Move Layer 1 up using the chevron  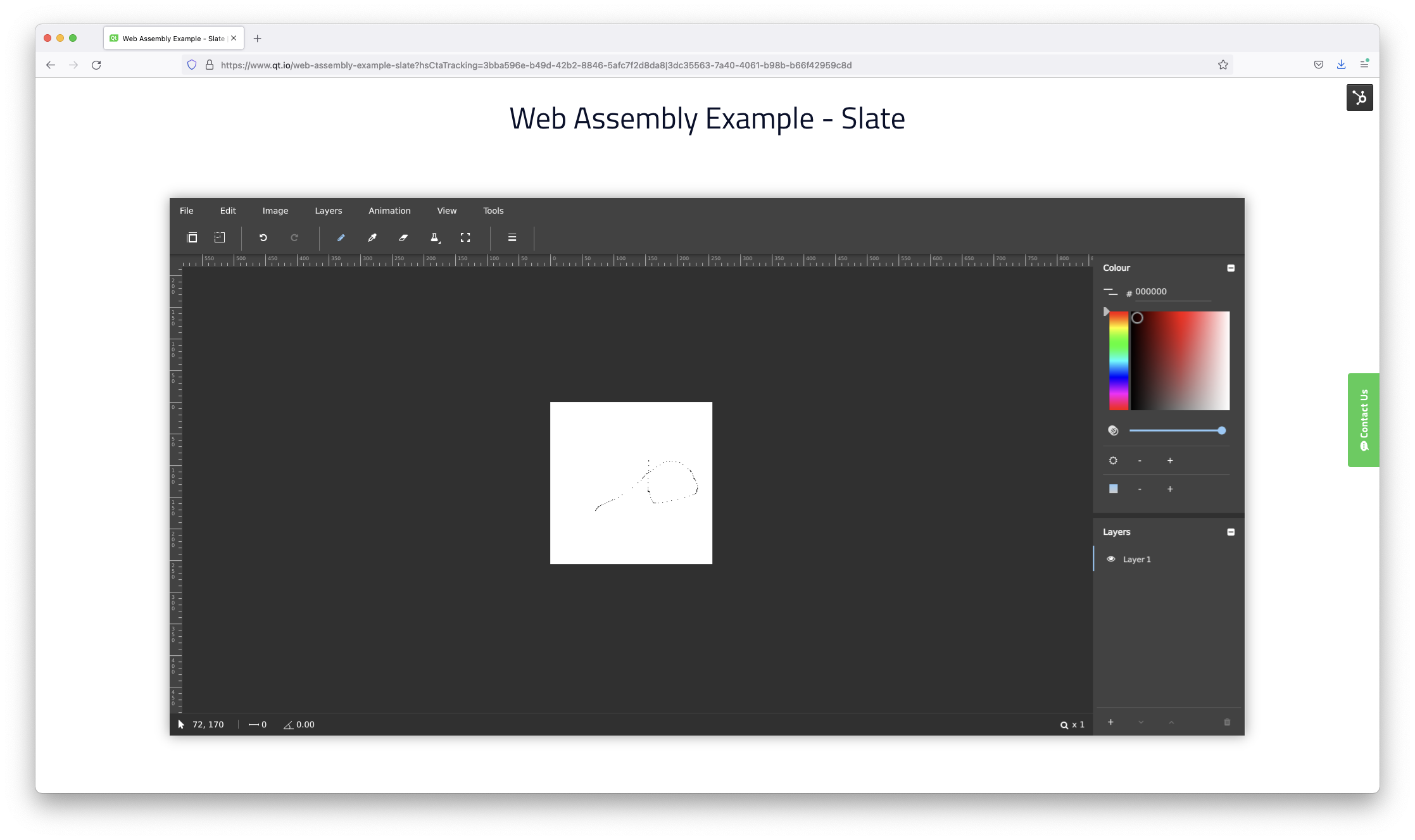tap(1171, 722)
